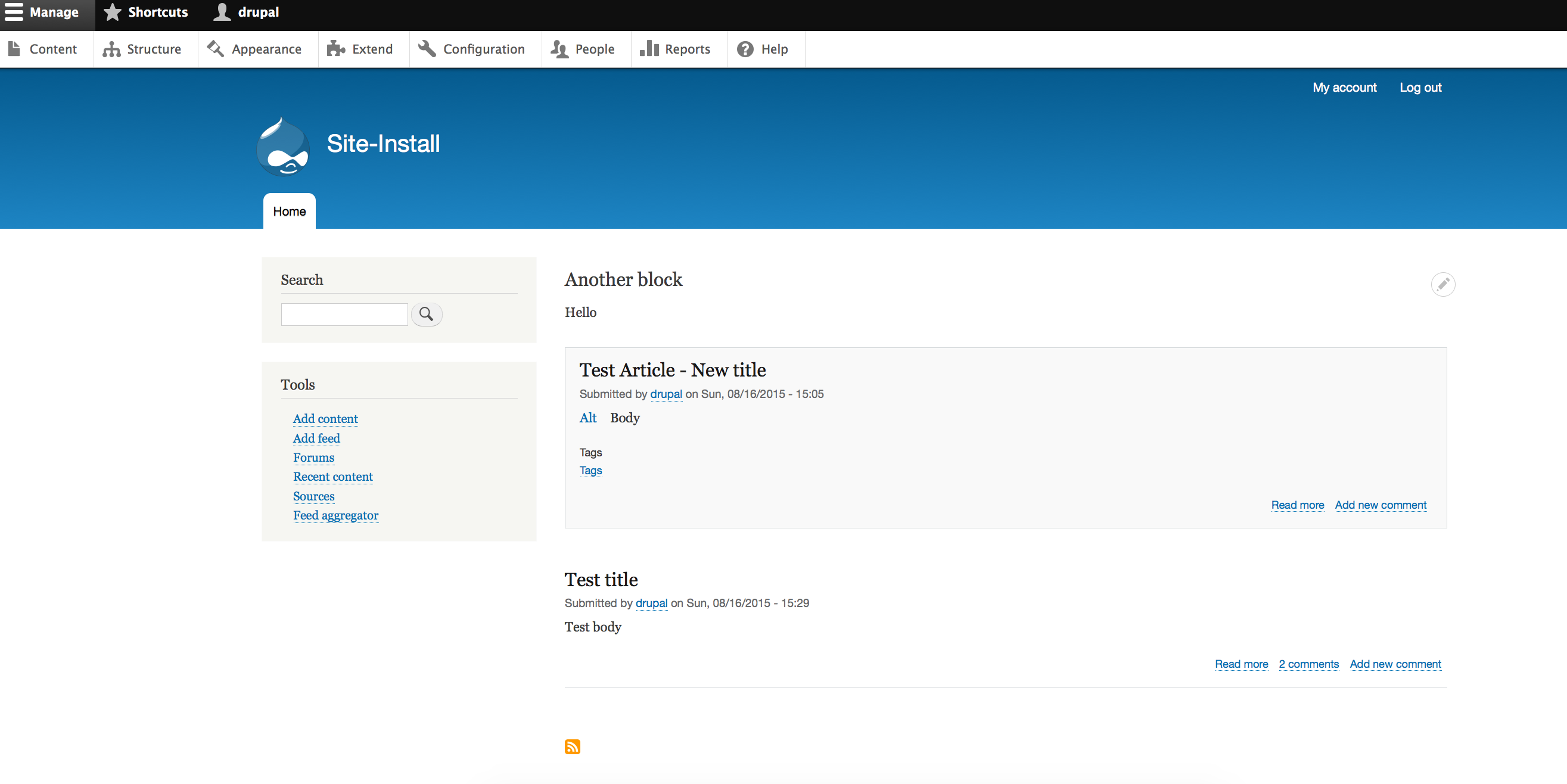Open the 2 comments link
Viewport: 1567px width, 784px height.
pyautogui.click(x=1309, y=664)
